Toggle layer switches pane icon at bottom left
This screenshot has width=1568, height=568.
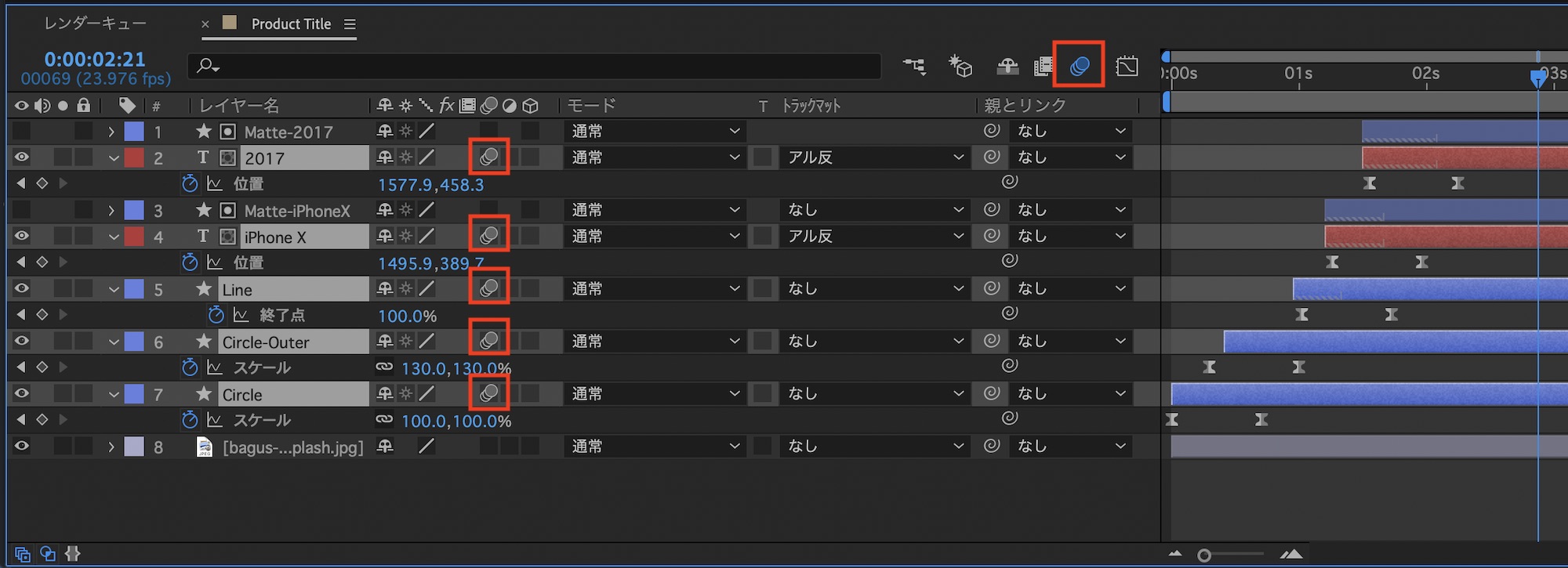click(22, 554)
